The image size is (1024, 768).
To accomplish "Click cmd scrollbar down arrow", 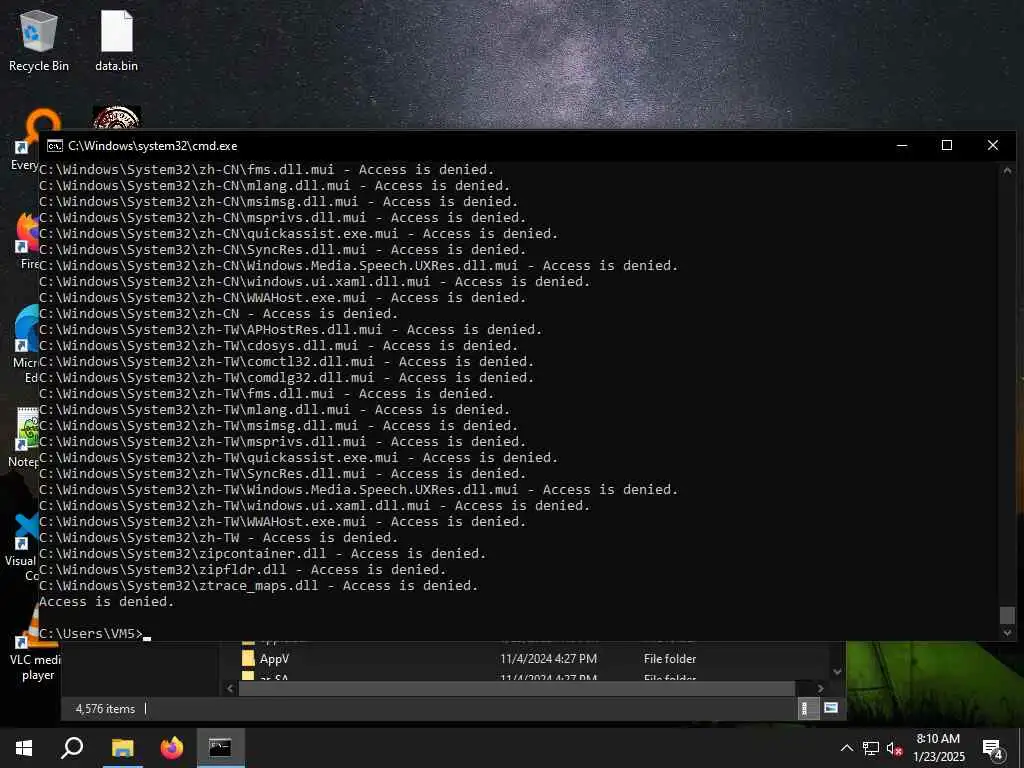I will pos(1007,632).
